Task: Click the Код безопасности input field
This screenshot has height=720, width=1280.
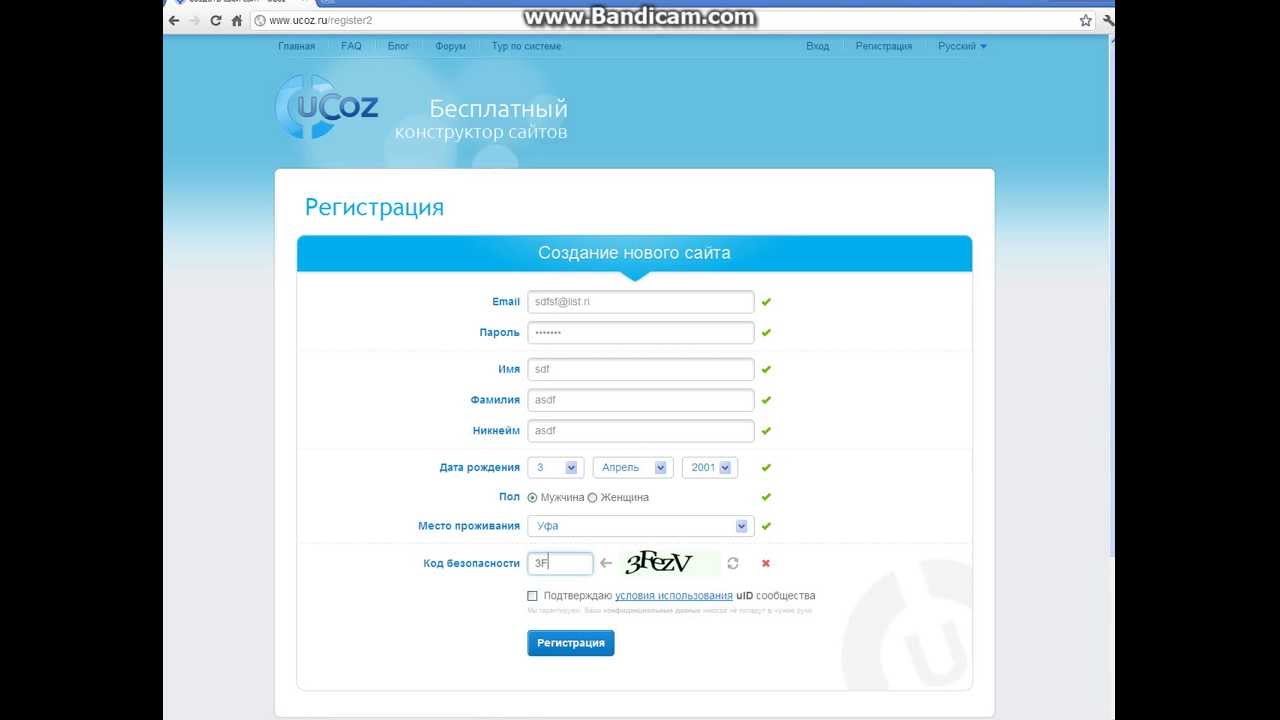Action: coord(560,563)
